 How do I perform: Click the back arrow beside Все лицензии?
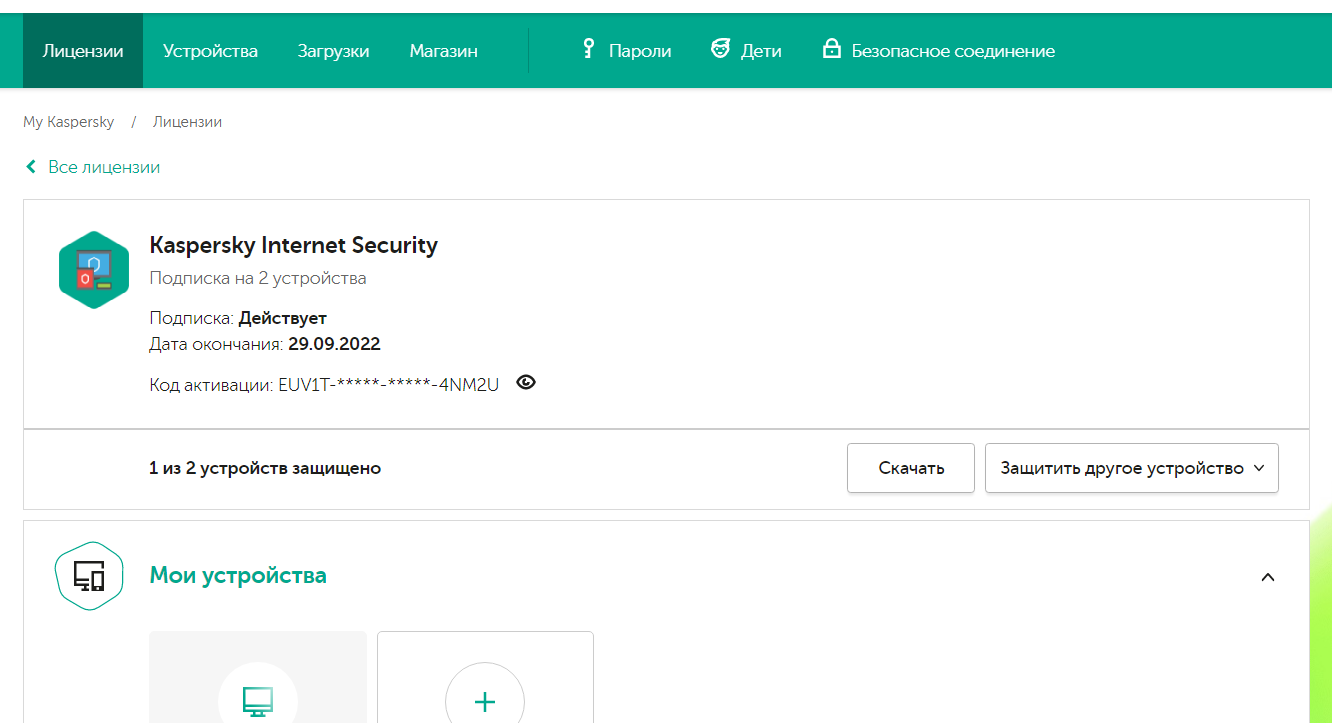(31, 167)
